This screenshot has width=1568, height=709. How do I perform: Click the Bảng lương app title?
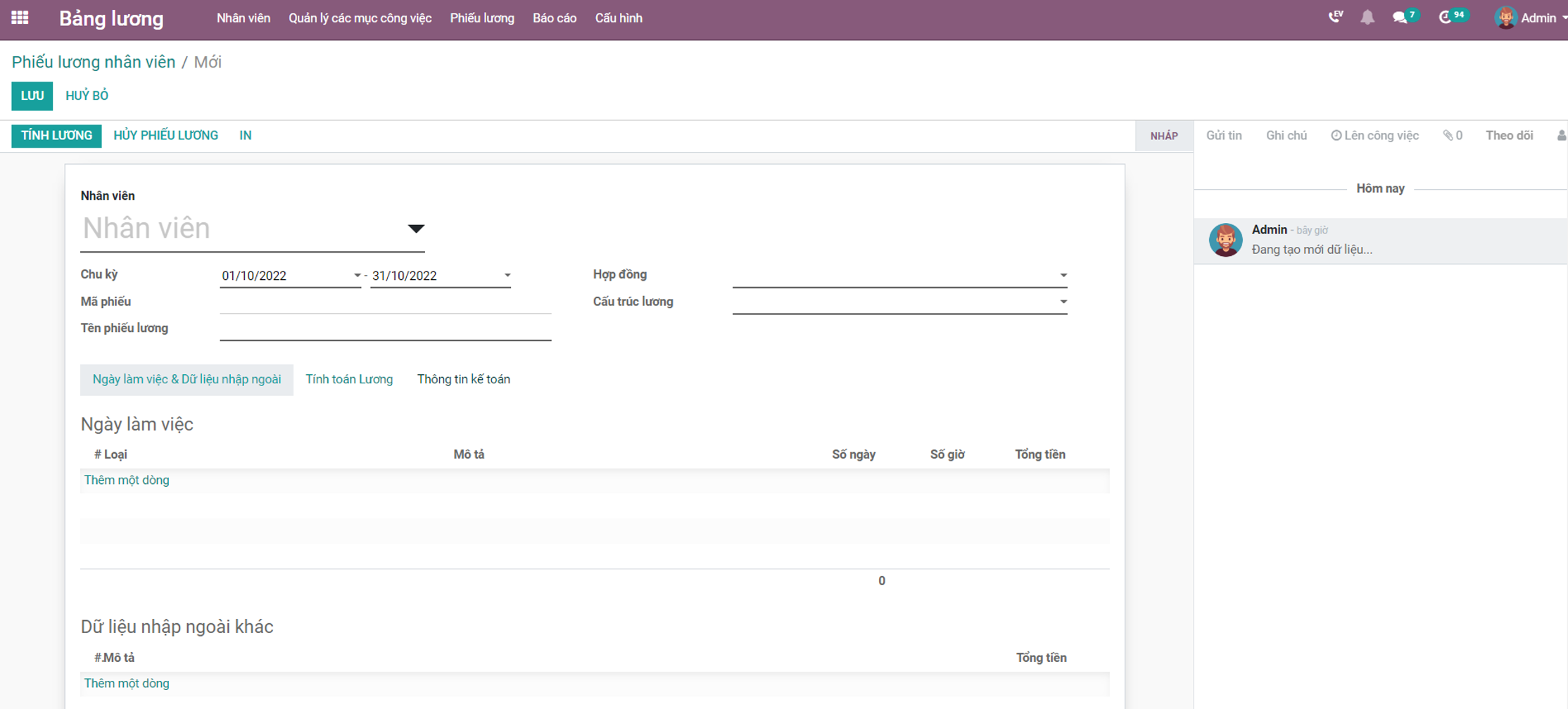pos(111,18)
